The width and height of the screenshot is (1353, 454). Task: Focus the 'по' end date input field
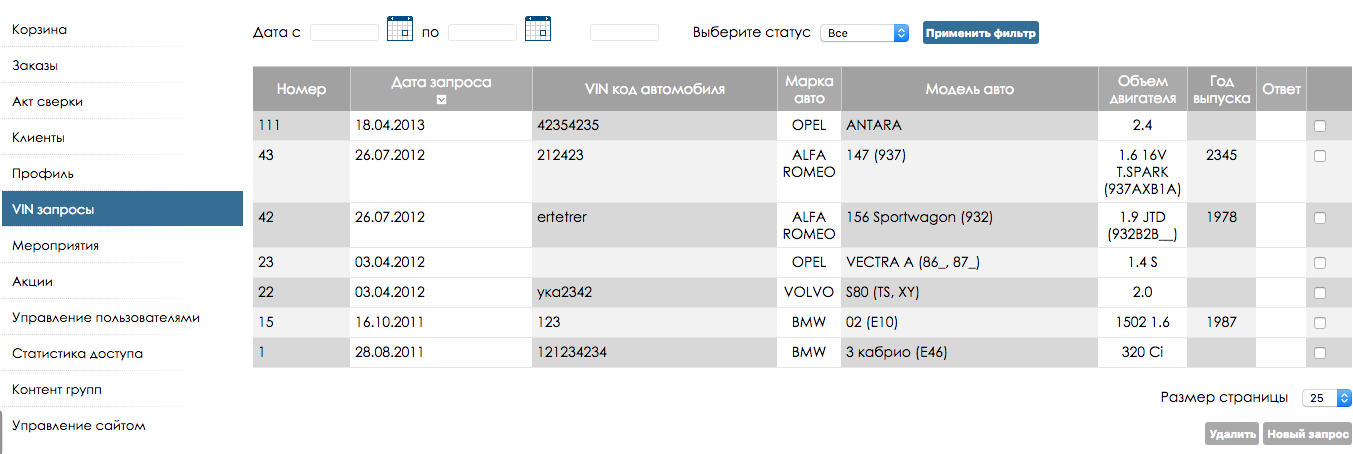(x=482, y=33)
